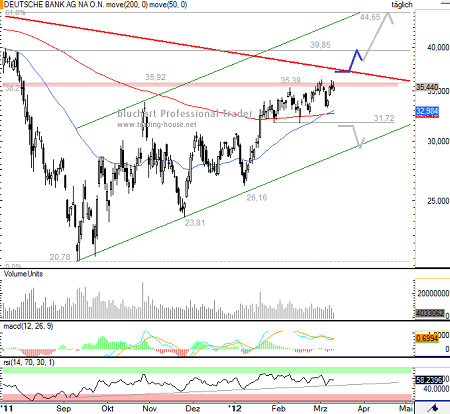Click the 30,000 price axis value
Viewport: 450px width, 414px height.
click(438, 142)
